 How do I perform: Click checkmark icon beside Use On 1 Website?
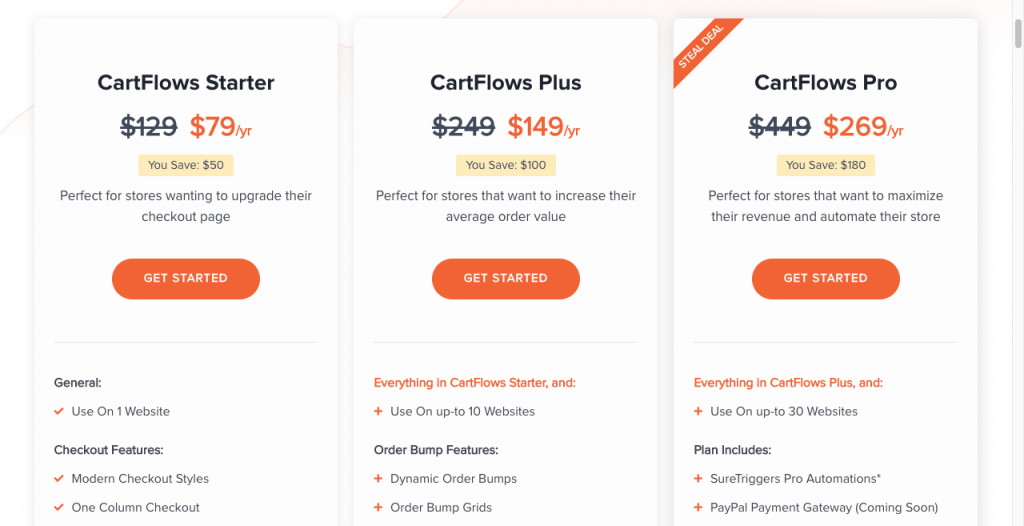click(59, 411)
